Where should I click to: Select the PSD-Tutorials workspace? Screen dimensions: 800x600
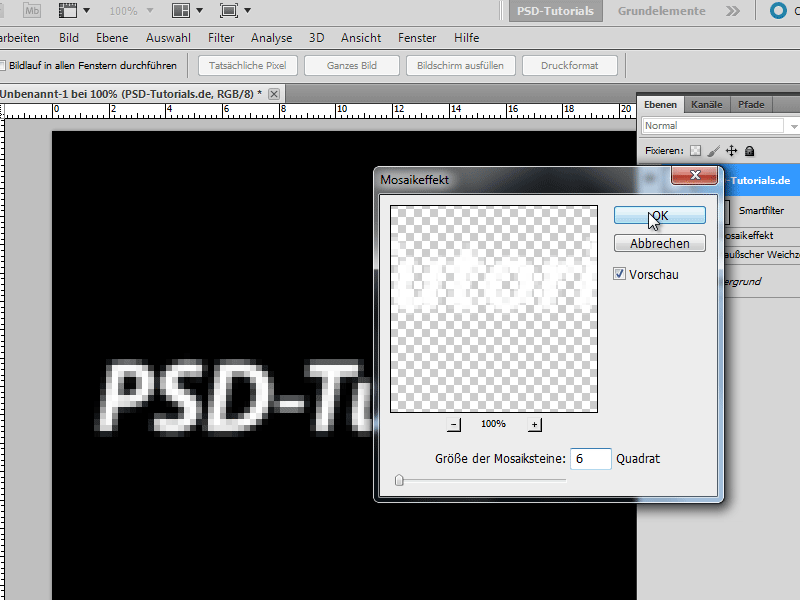coord(556,11)
